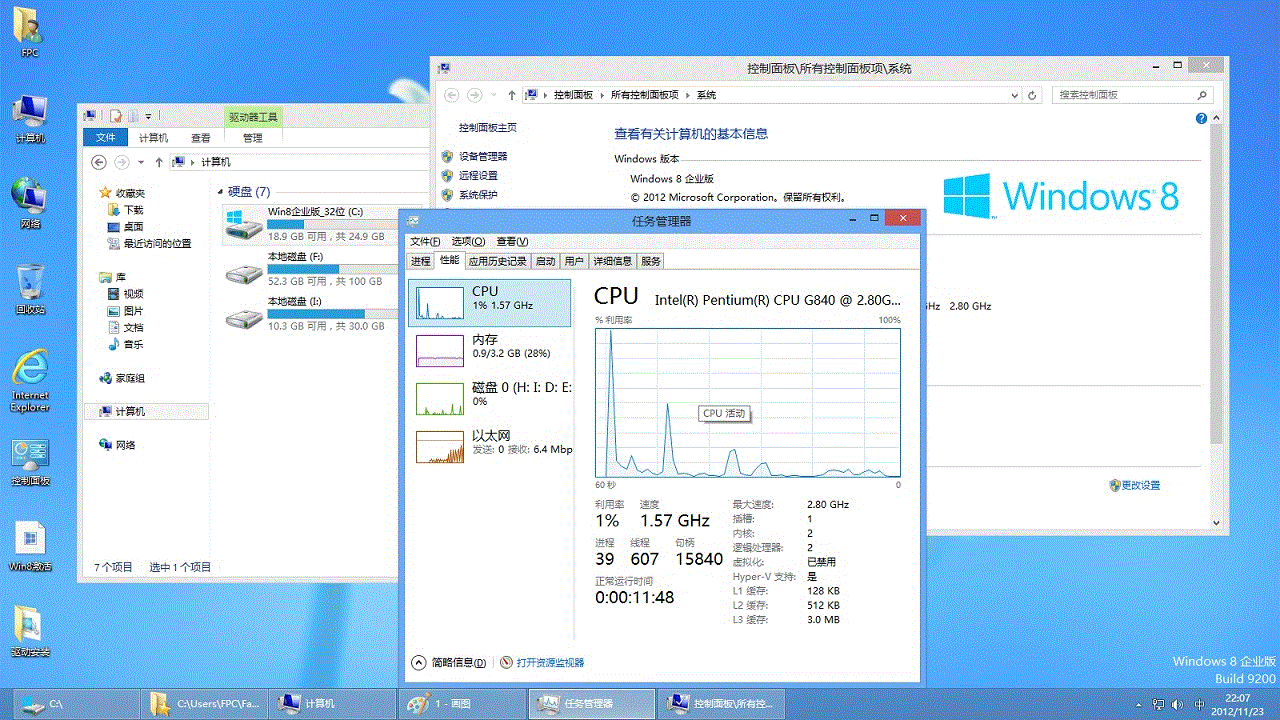Screen dimensions: 1280x720
Task: Open the 查看 ribbon tab in Explorer
Action: (201, 138)
